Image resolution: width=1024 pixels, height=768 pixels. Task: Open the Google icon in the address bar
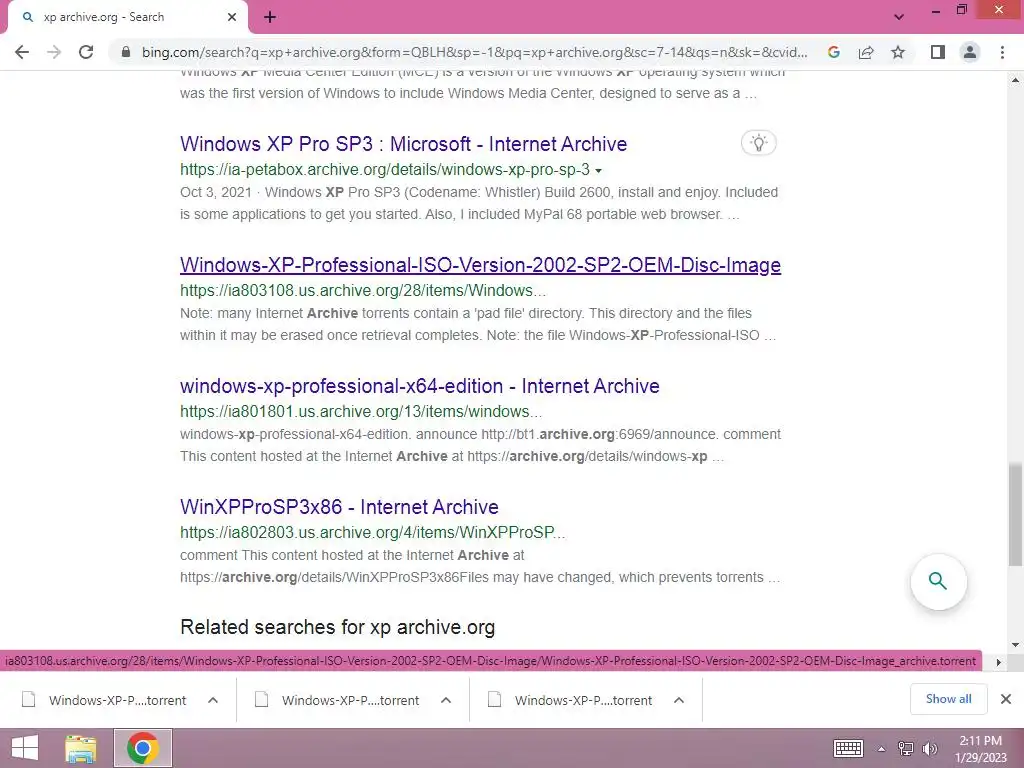click(x=833, y=52)
